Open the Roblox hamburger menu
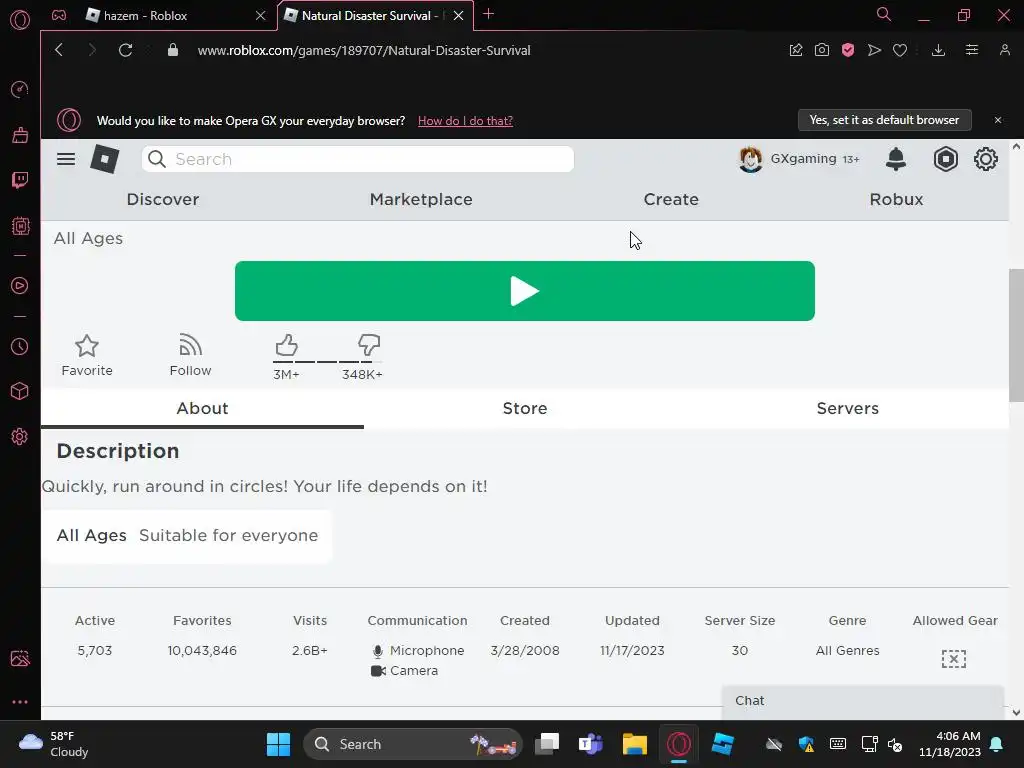The height and width of the screenshot is (768, 1024). (66, 159)
